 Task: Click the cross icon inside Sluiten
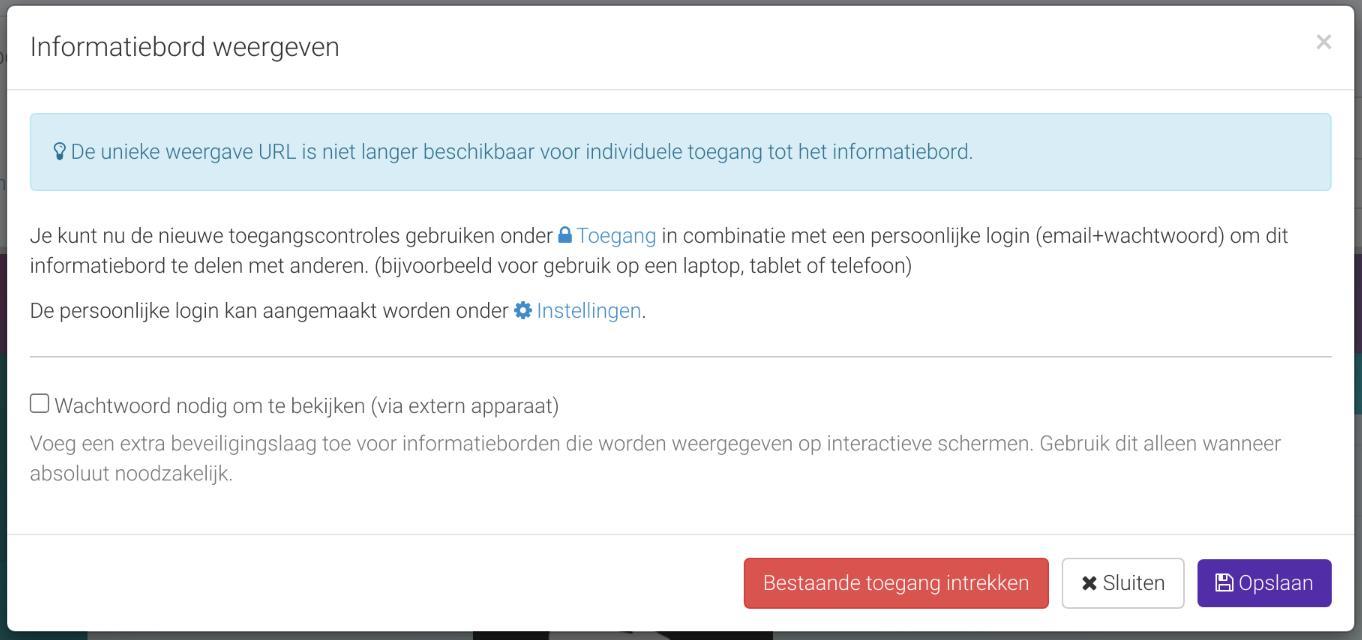point(1089,583)
